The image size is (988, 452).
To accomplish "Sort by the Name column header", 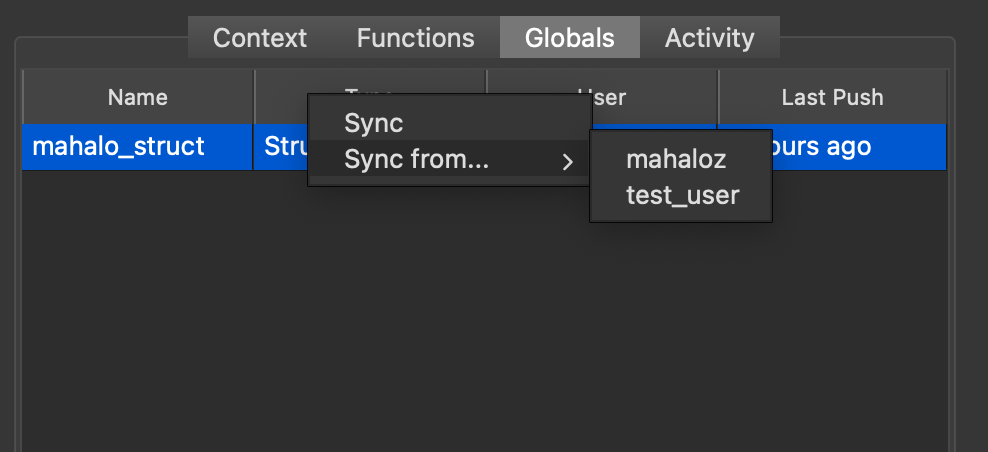I will point(138,97).
